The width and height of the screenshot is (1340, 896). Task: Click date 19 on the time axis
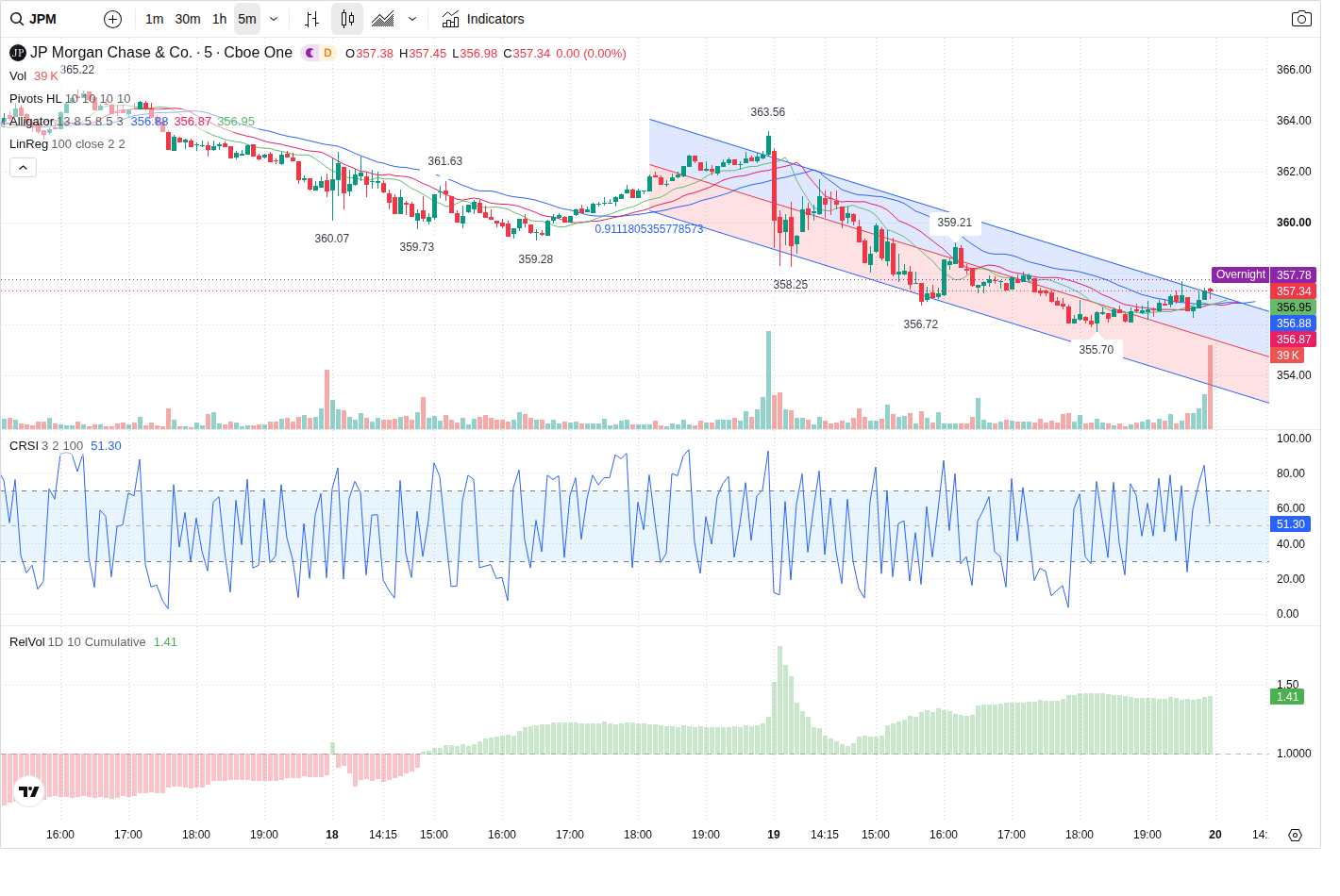774,835
